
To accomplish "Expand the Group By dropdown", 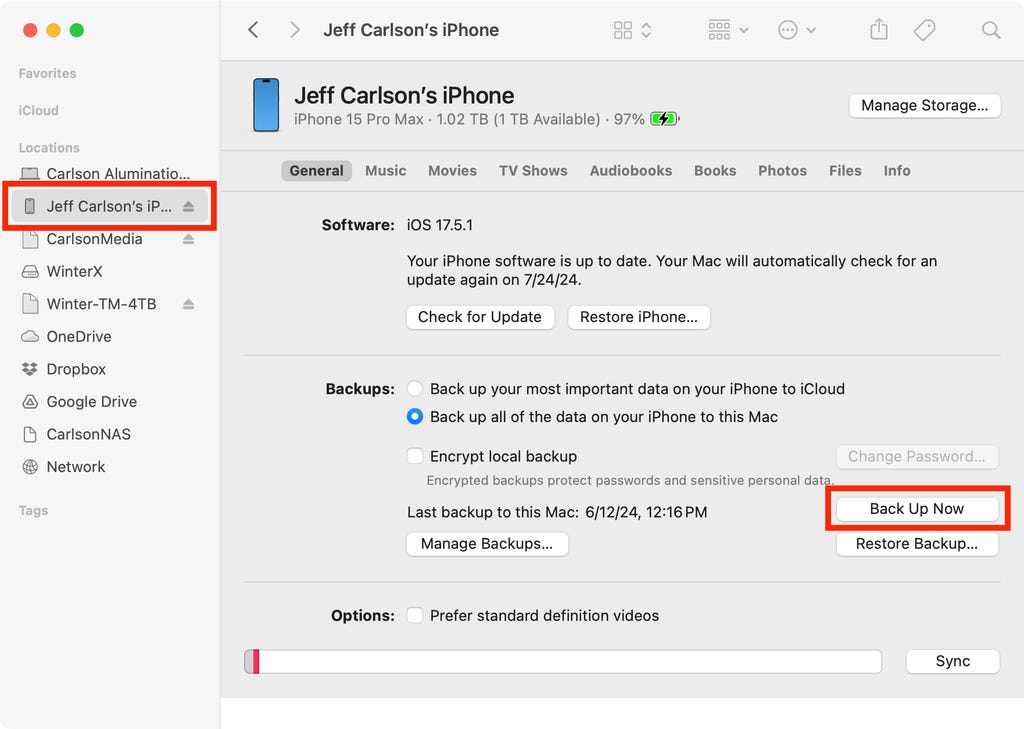I will 728,30.
